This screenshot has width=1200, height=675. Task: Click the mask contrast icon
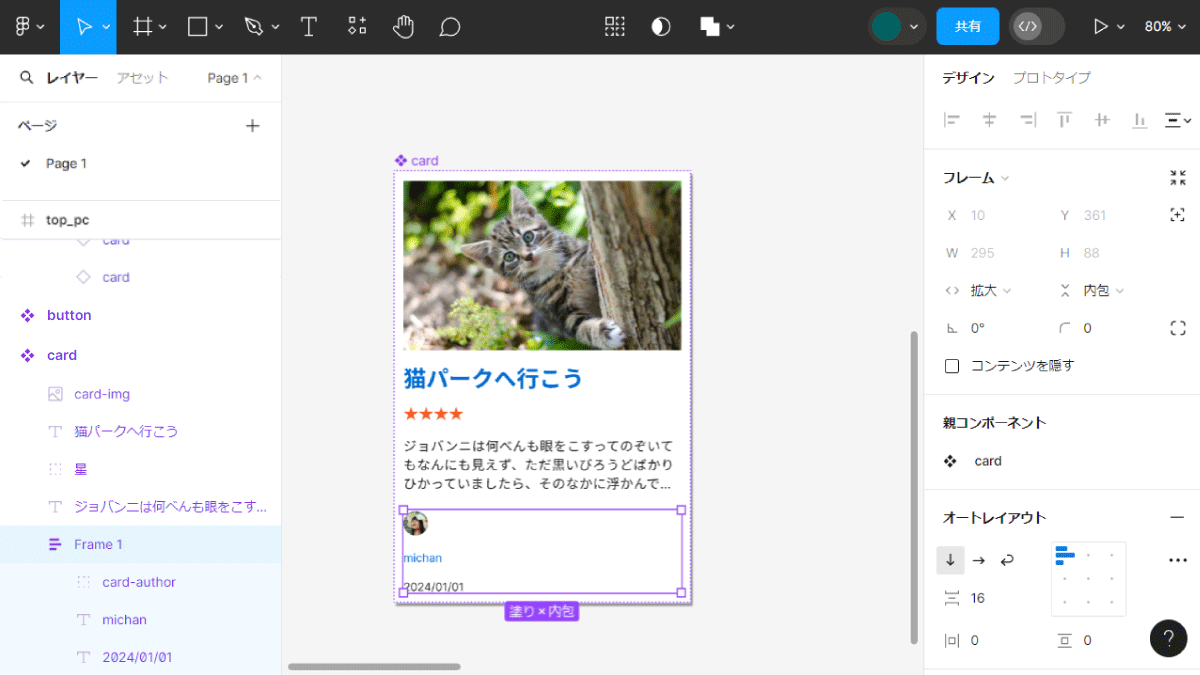coord(661,27)
